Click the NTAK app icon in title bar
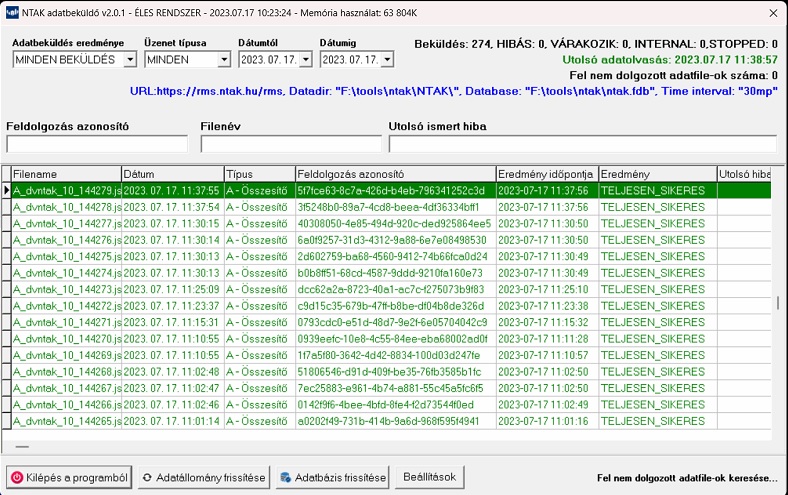 (11, 11)
